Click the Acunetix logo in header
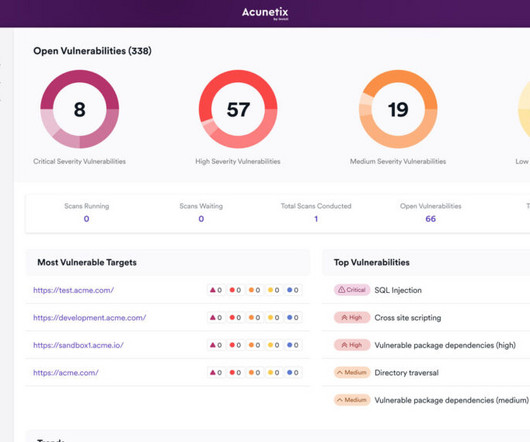The height and width of the screenshot is (442, 530). (265, 14)
